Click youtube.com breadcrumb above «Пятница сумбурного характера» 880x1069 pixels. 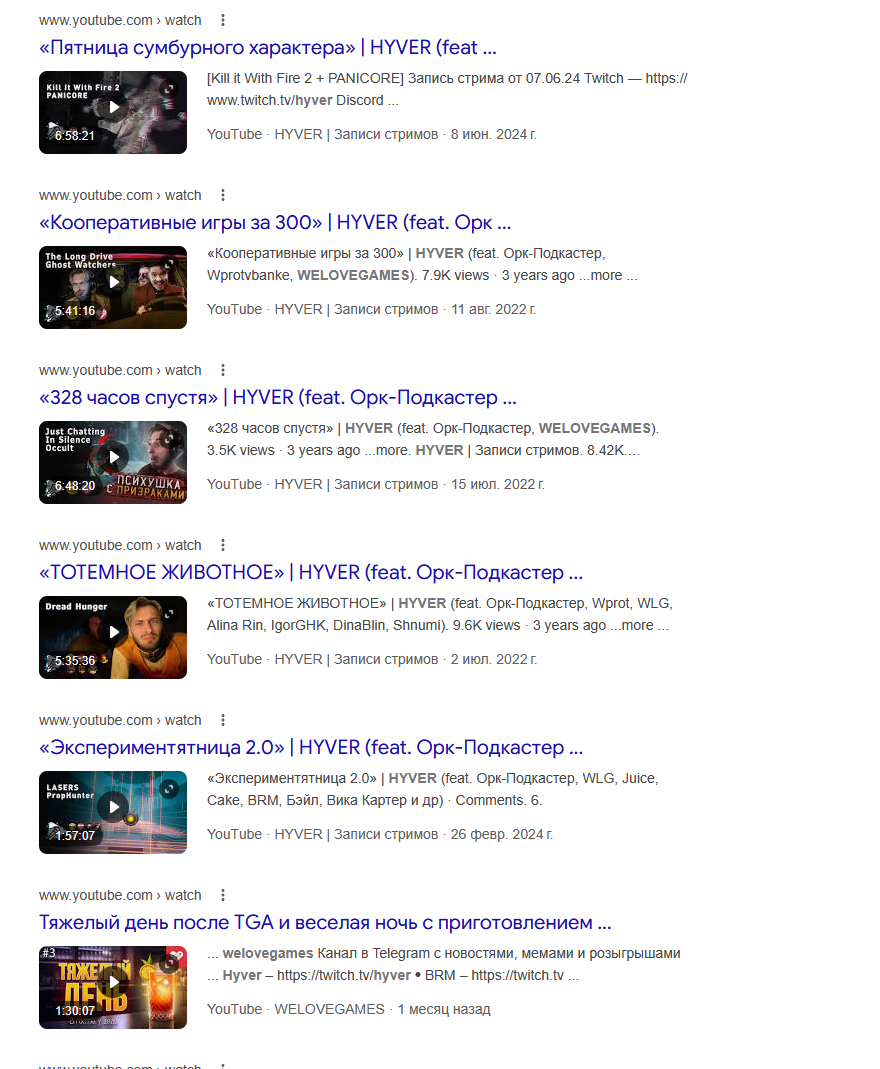120,20
